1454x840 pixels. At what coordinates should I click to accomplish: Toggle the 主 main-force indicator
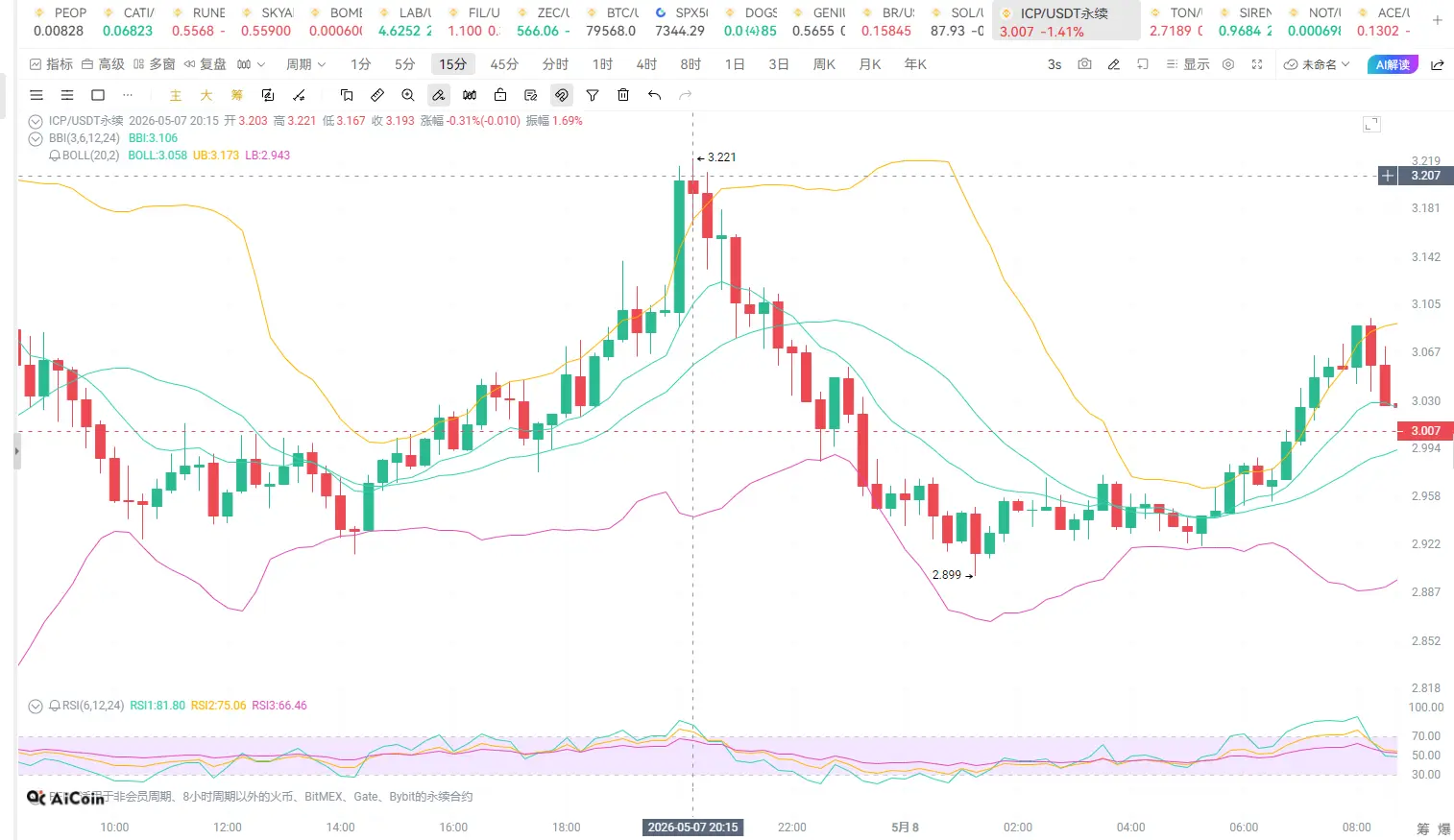click(x=175, y=95)
